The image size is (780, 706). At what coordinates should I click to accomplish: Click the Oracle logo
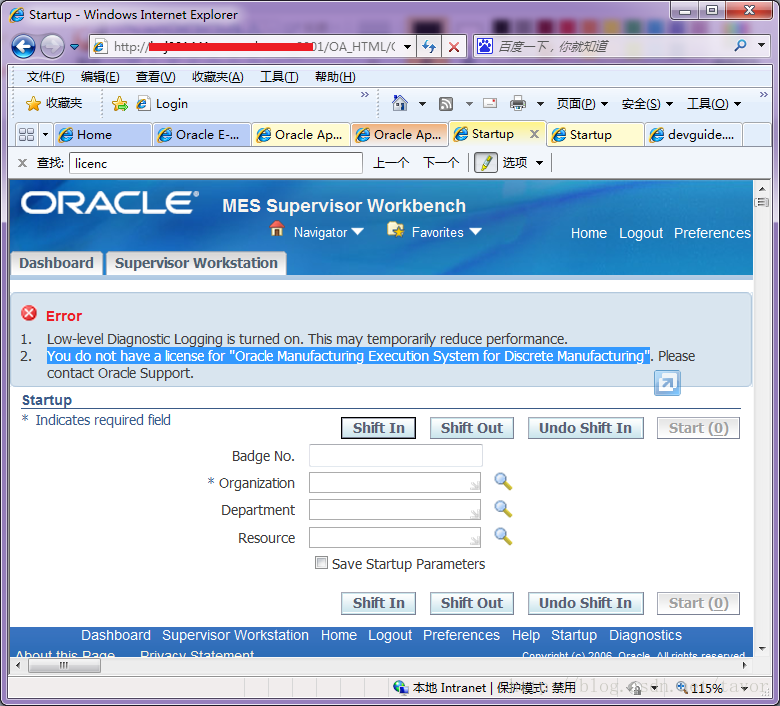110,202
